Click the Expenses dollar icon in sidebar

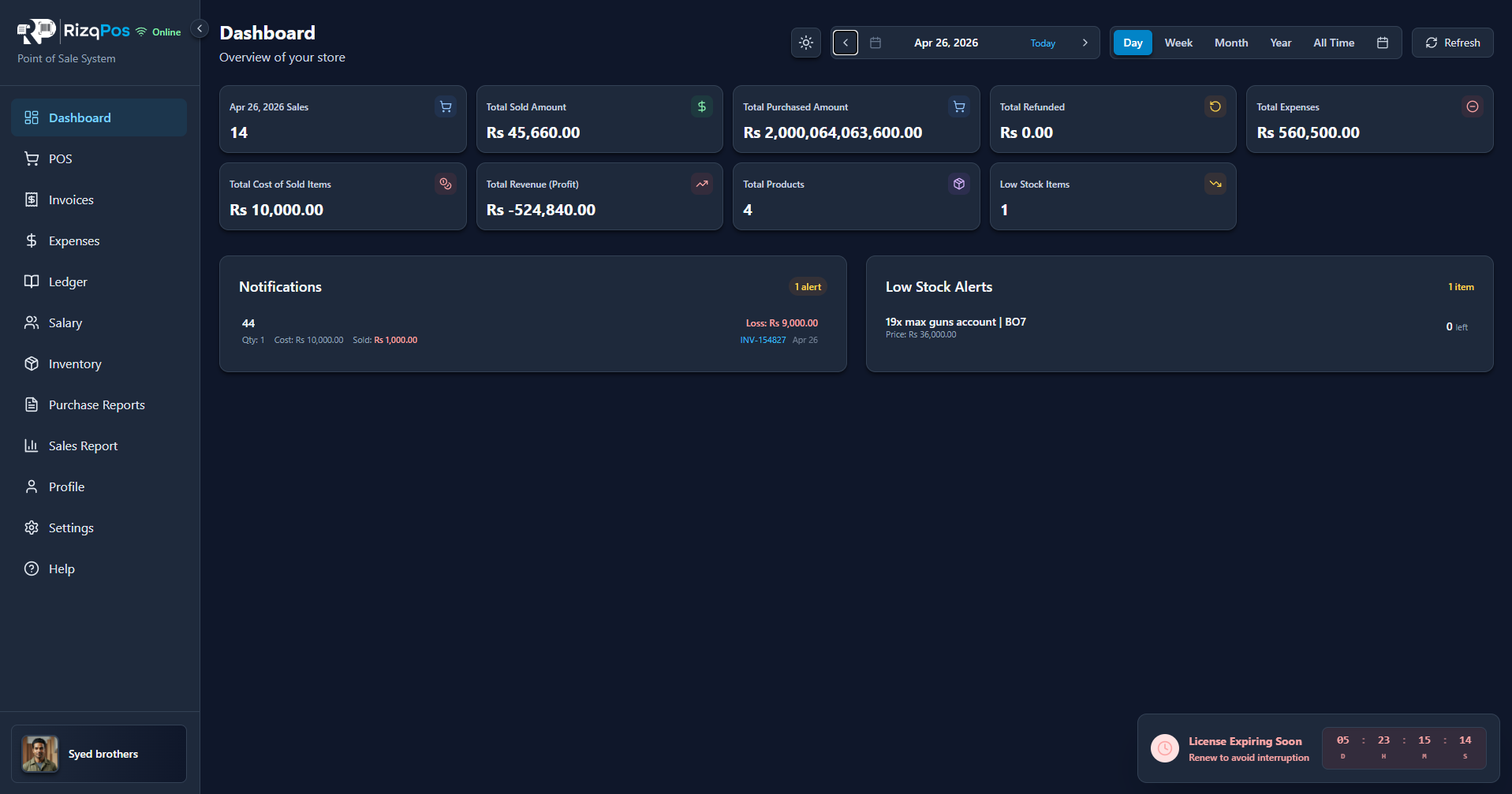pos(32,240)
